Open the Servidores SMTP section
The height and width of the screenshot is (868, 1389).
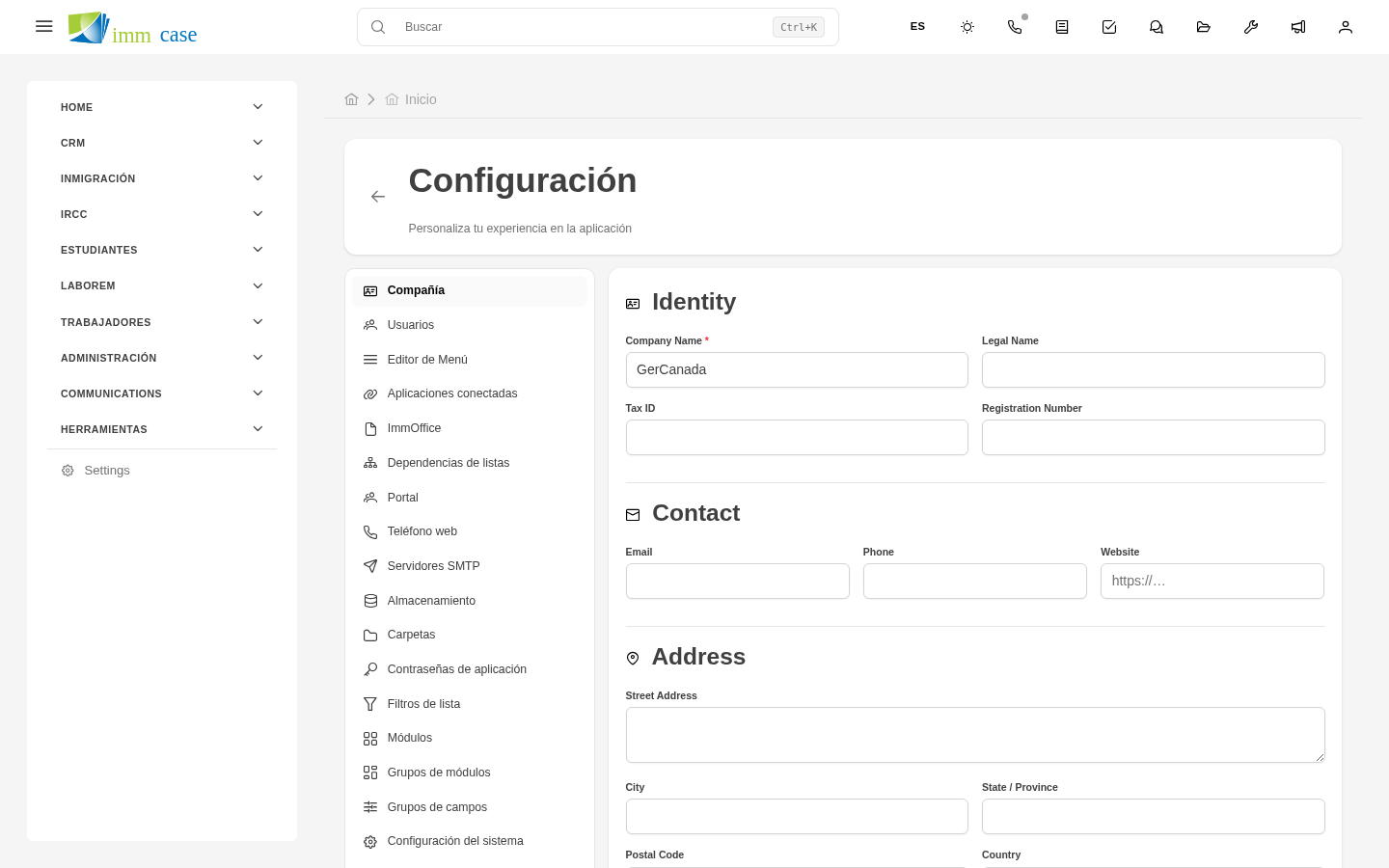pos(470,566)
